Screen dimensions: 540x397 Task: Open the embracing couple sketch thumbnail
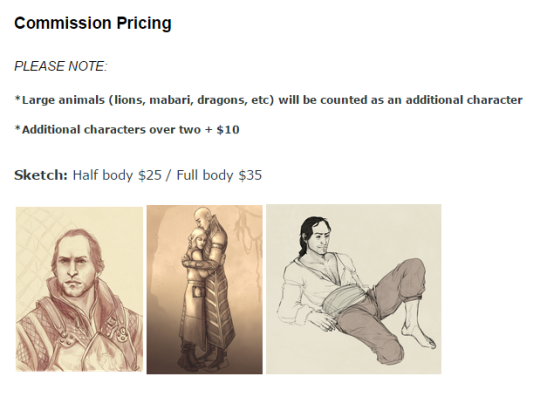click(205, 290)
